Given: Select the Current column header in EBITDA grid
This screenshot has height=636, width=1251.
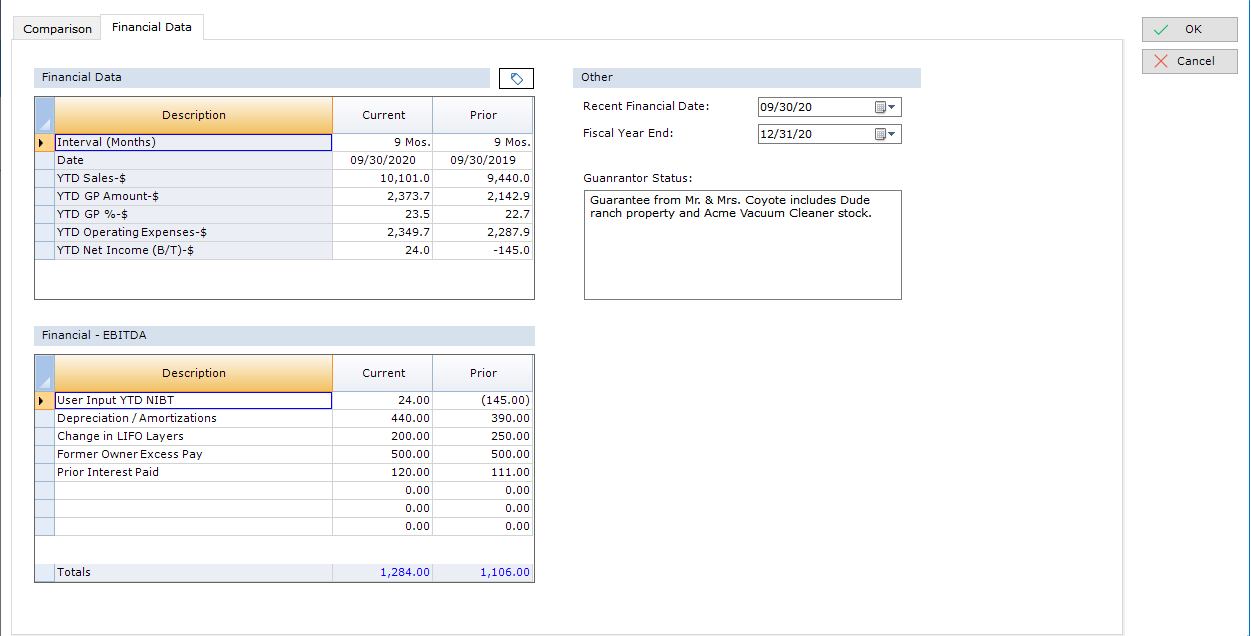Looking at the screenshot, I should 382,372.
